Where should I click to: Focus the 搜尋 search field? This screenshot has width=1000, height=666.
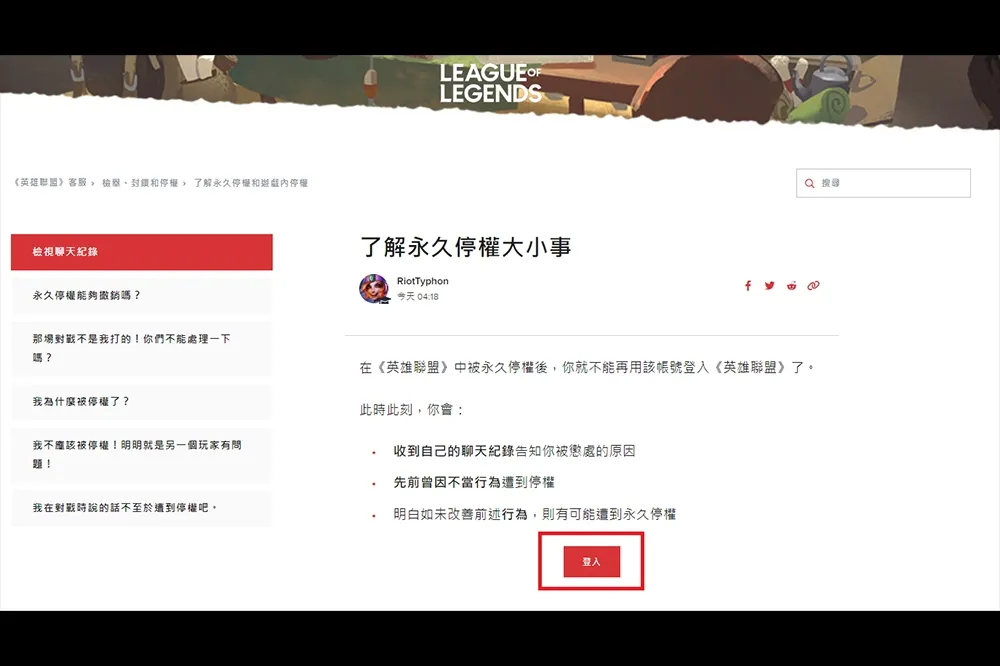coord(883,183)
